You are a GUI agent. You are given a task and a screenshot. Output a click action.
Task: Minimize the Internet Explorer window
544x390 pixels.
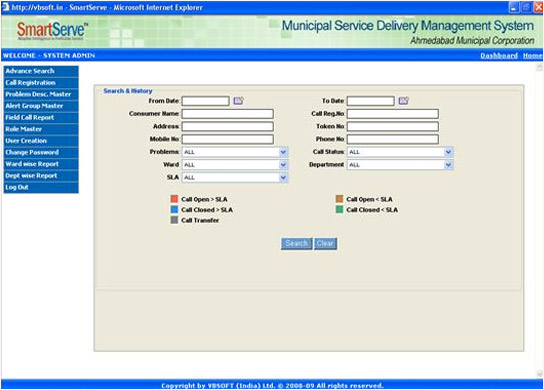coord(514,8)
